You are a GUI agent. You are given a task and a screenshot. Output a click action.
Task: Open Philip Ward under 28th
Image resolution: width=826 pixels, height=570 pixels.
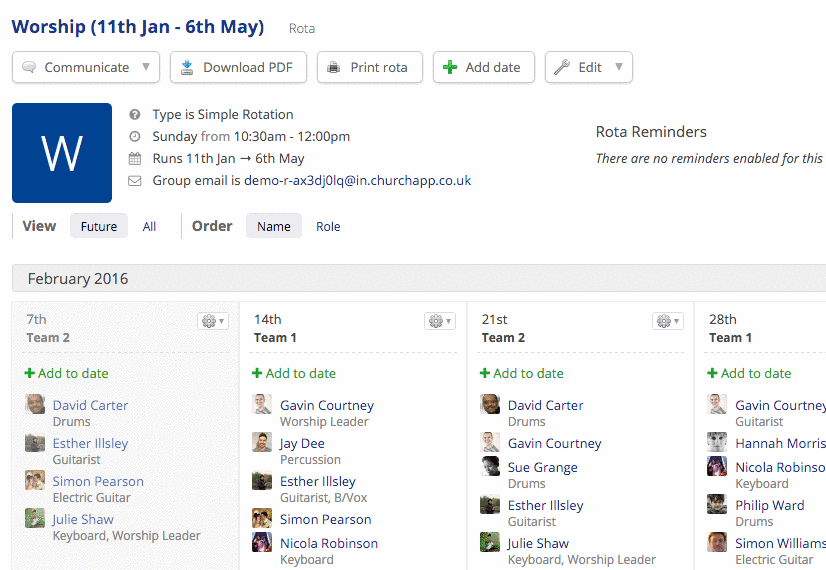[x=770, y=505]
